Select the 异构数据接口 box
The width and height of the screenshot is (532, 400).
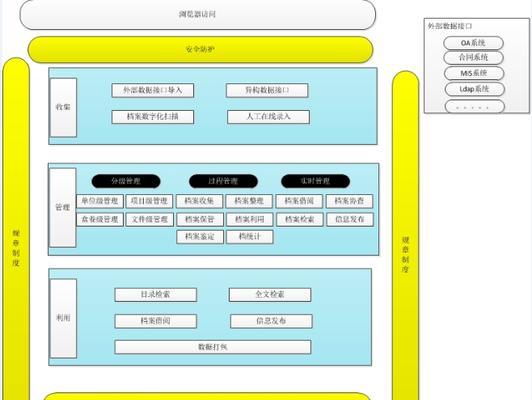coord(267,91)
